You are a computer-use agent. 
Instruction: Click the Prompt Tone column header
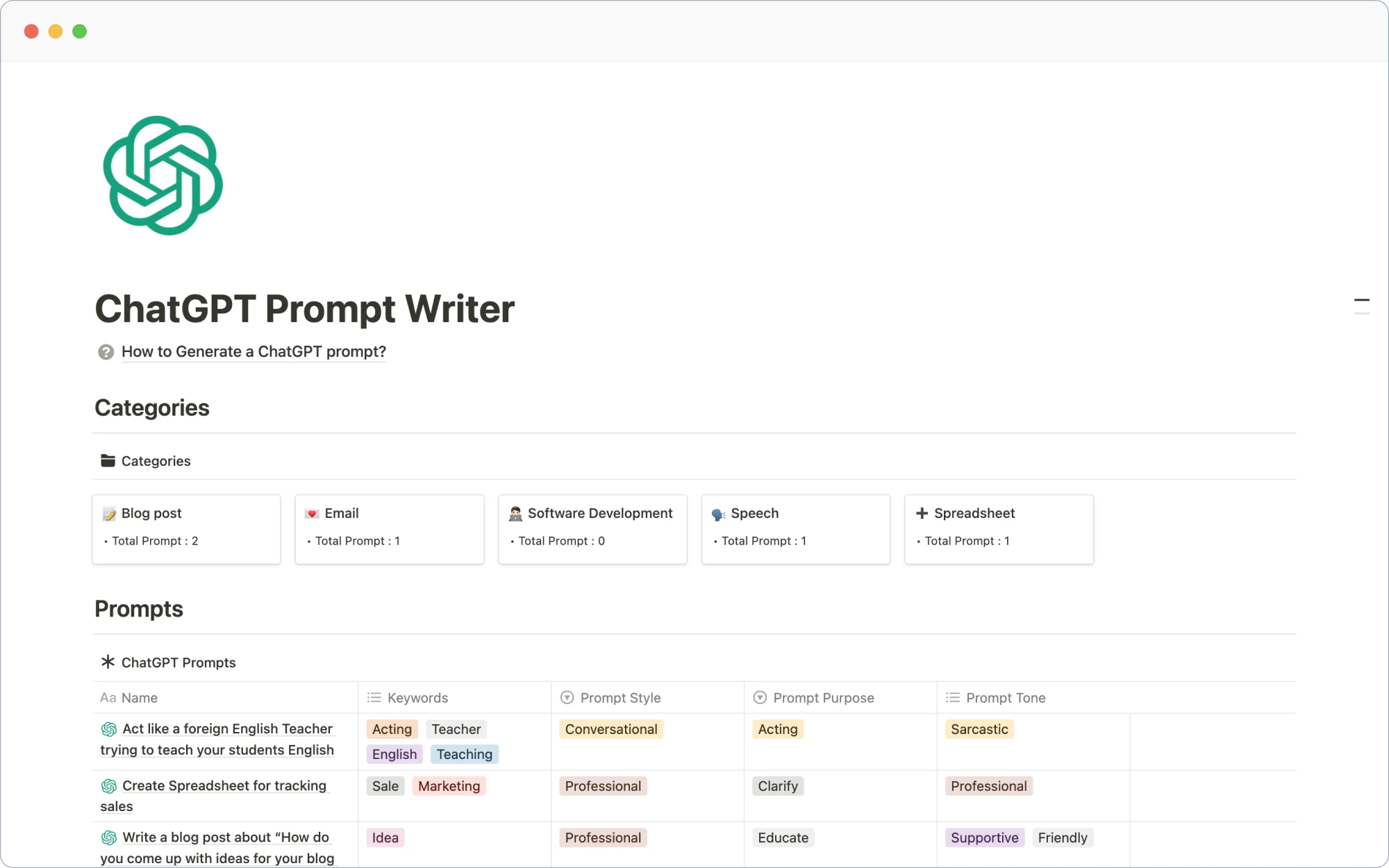1005,697
